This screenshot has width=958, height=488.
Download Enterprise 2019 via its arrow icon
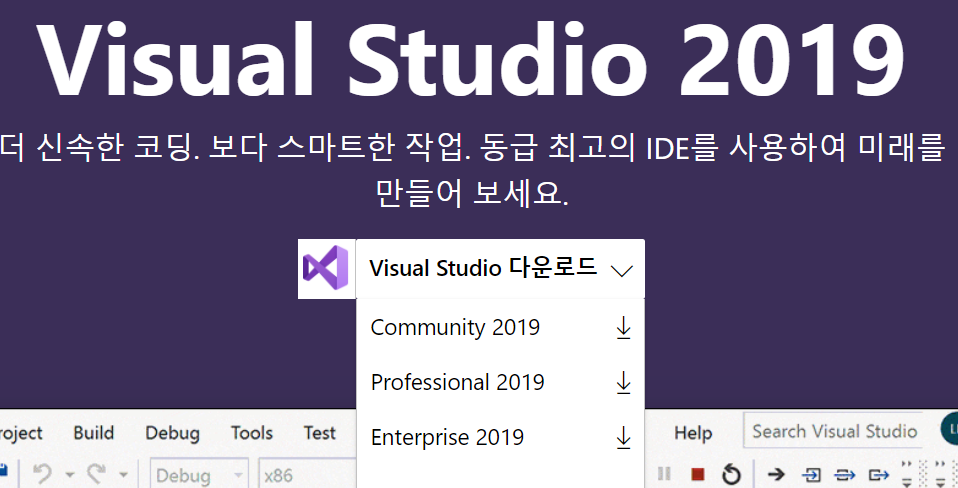[623, 438]
